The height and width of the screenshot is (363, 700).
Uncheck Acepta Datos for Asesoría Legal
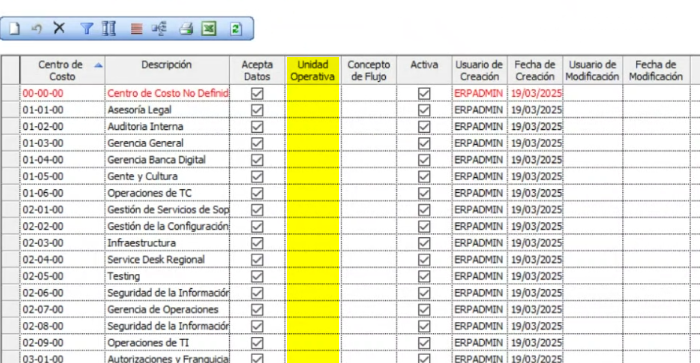click(x=257, y=110)
